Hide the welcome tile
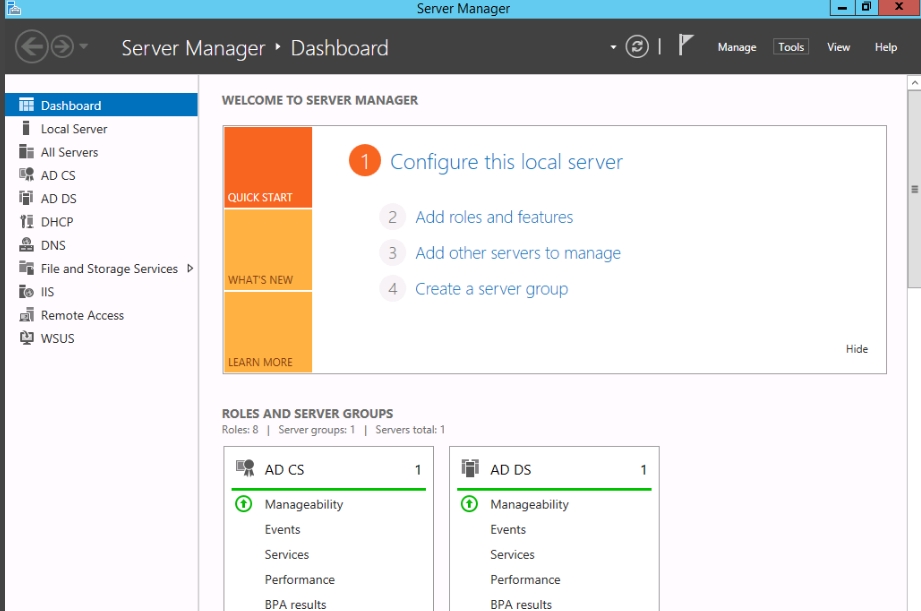The height and width of the screenshot is (611, 921). [856, 349]
